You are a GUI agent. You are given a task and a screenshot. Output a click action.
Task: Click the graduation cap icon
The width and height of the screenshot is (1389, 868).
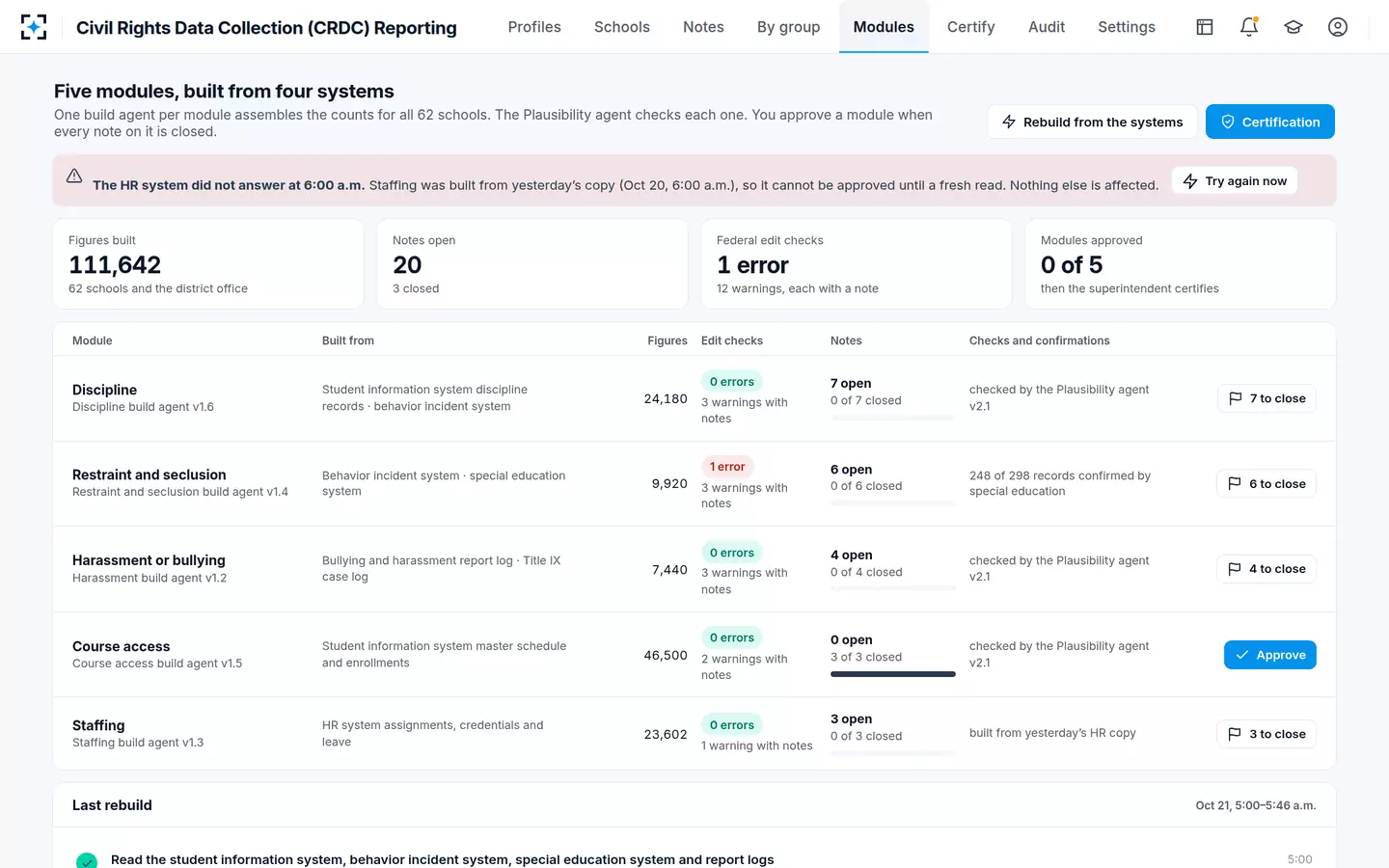[1294, 27]
